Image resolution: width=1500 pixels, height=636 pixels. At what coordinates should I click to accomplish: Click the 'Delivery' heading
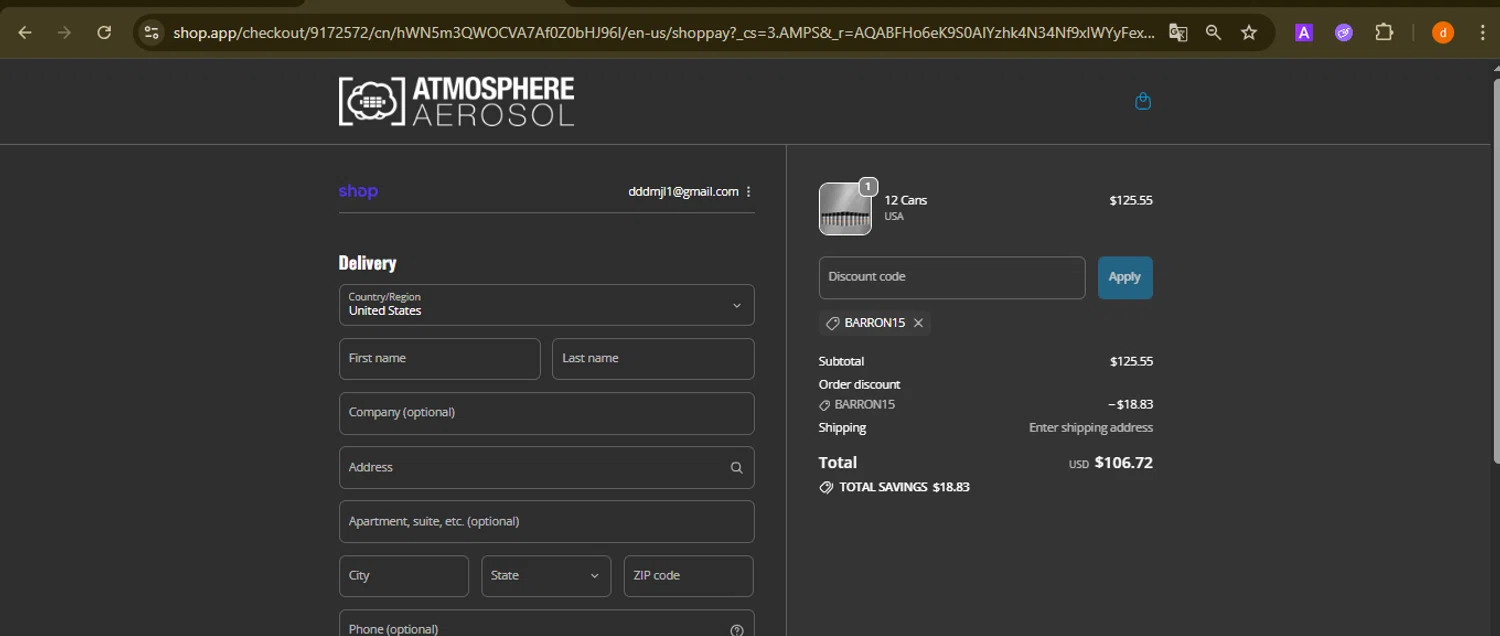[x=367, y=263]
